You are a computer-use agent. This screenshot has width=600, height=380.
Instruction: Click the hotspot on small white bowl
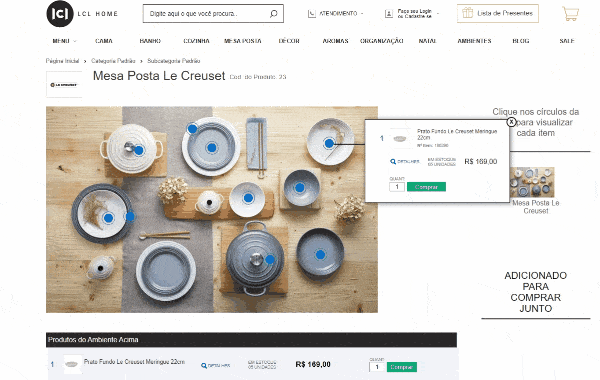click(x=248, y=198)
